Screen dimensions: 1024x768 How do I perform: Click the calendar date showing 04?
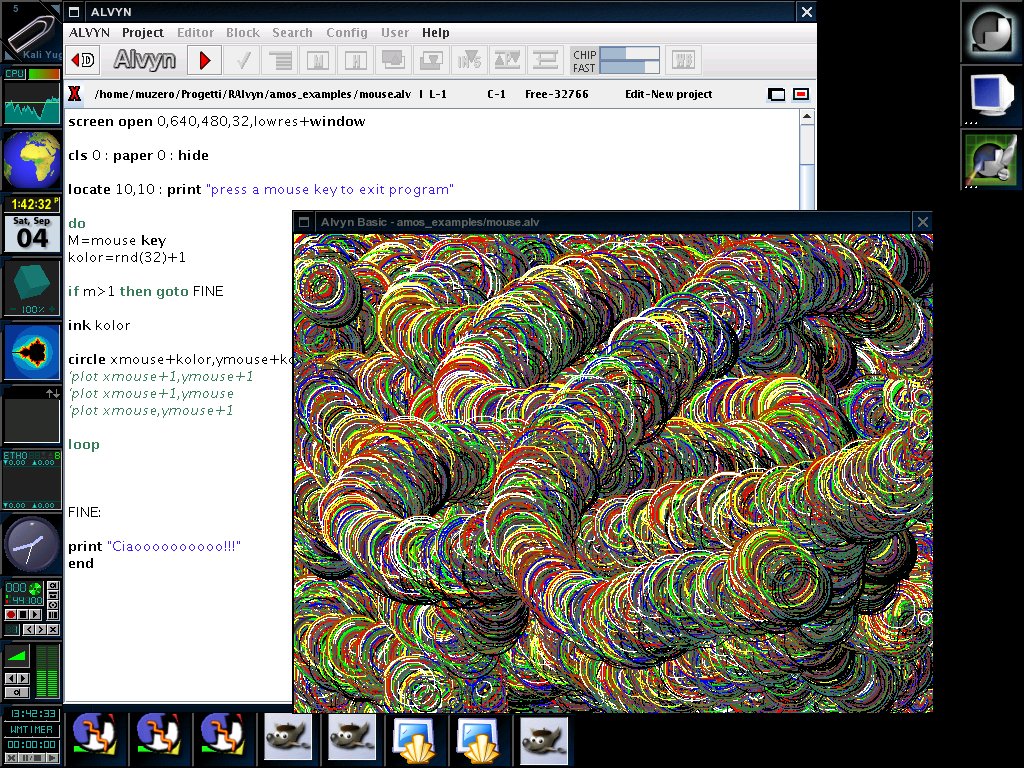point(32,237)
